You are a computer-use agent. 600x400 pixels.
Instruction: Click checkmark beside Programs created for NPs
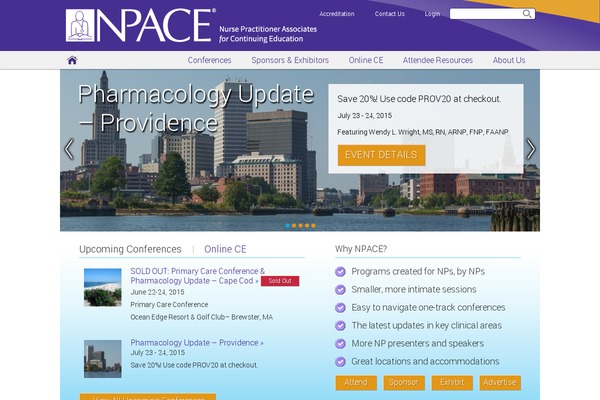(340, 272)
